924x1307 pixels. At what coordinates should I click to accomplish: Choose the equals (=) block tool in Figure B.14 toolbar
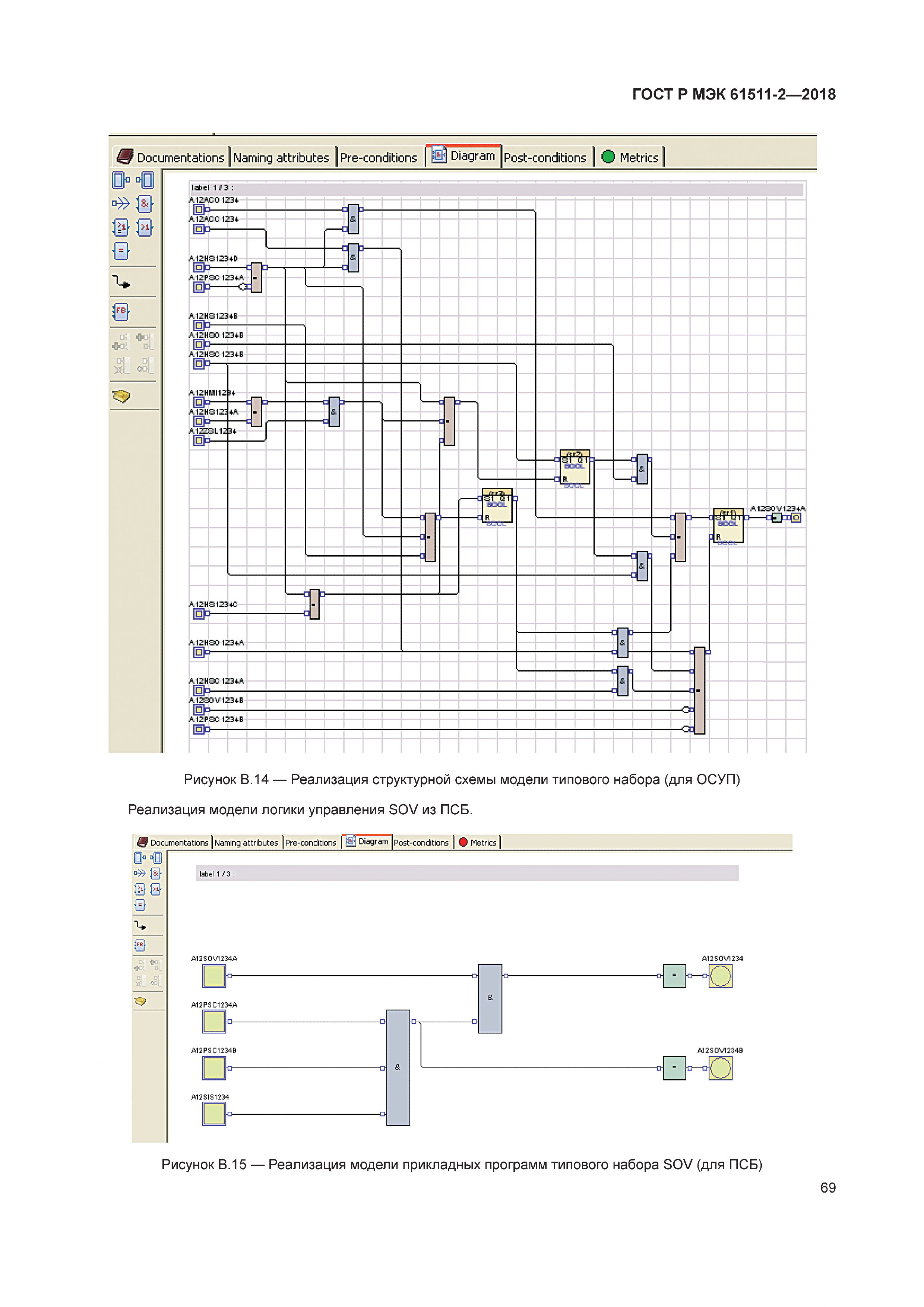pos(121,251)
